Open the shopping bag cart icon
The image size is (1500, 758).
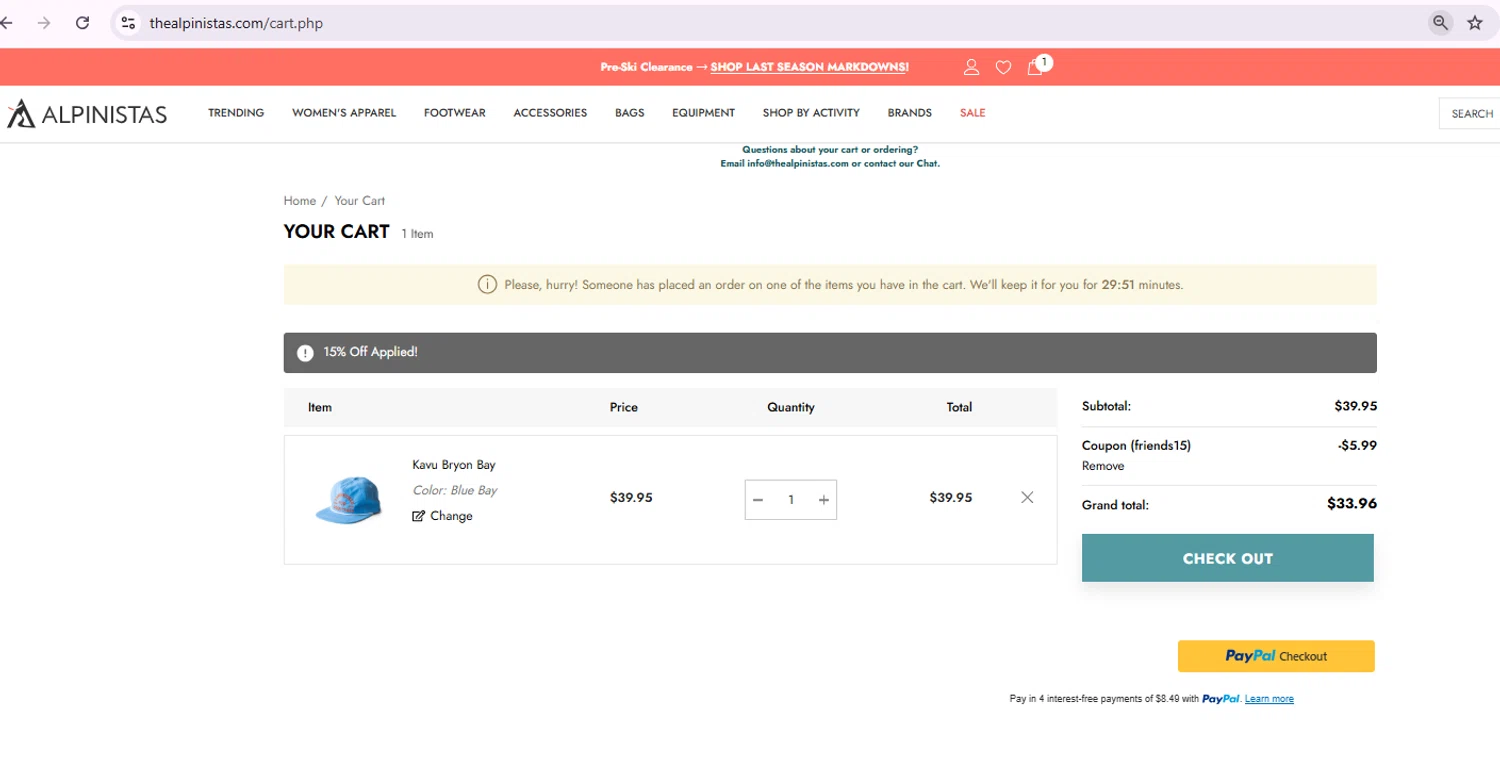(x=1036, y=66)
